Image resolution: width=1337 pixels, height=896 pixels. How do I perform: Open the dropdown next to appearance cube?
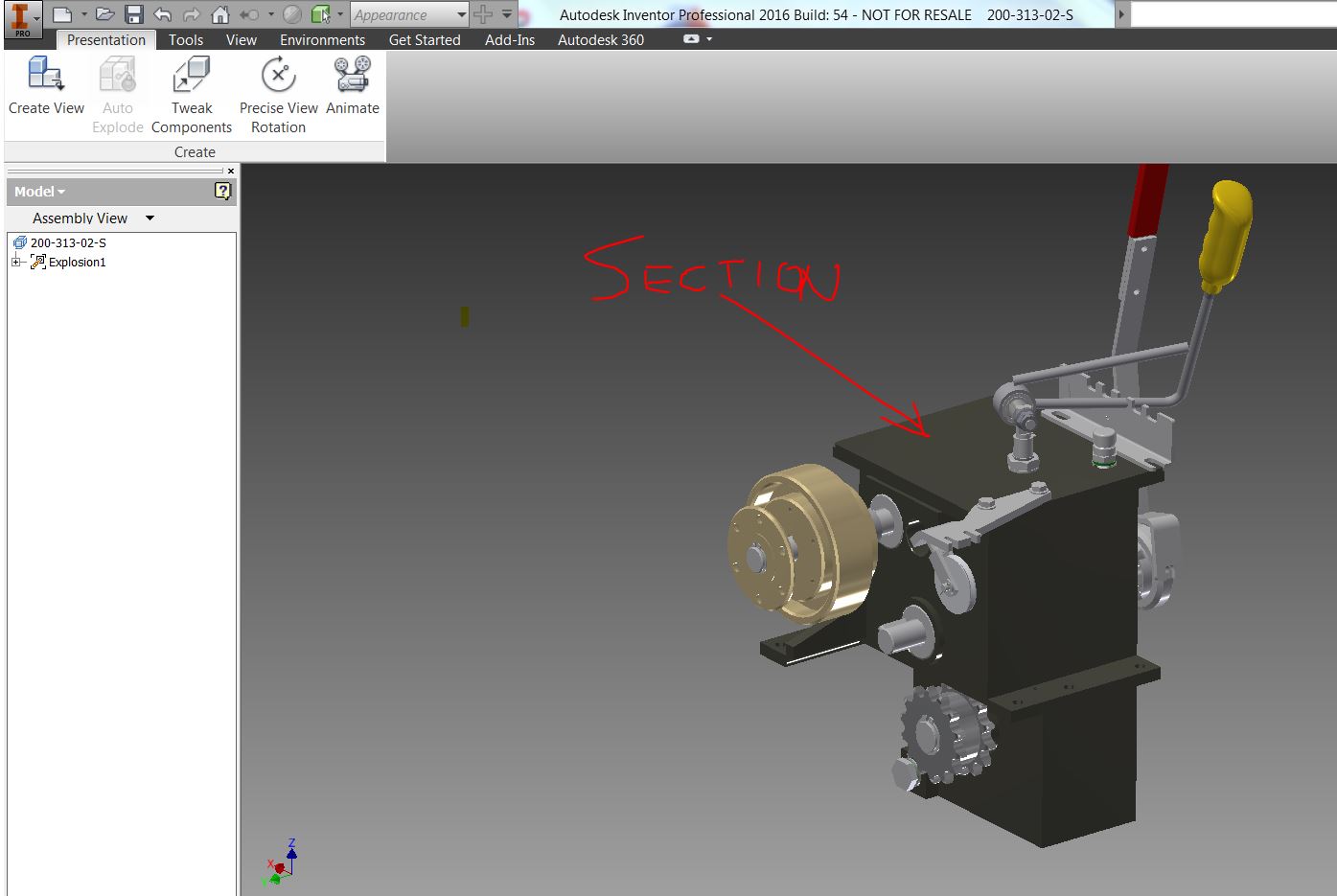340,14
